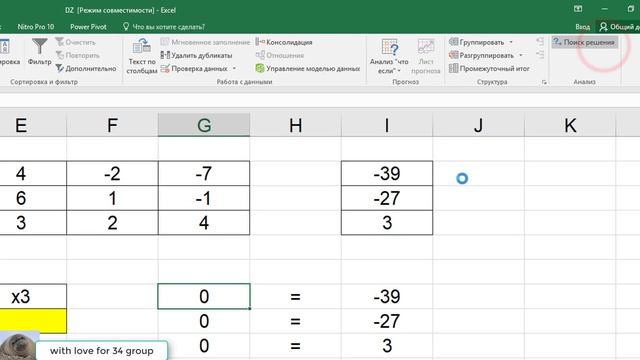640x360 pixels.
Task: Select column I header
Action: pos(387,125)
